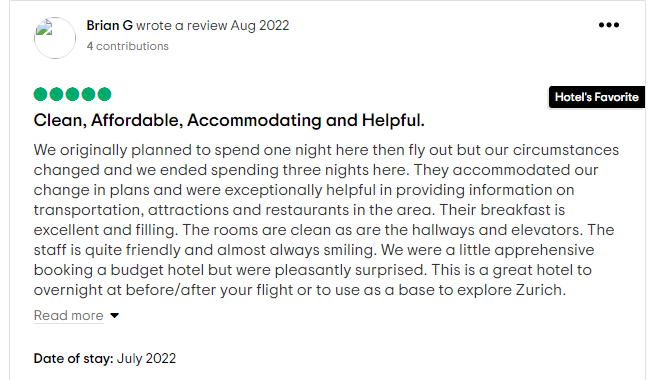Click the wrote a review text
The height and width of the screenshot is (380, 662).
(x=182, y=26)
